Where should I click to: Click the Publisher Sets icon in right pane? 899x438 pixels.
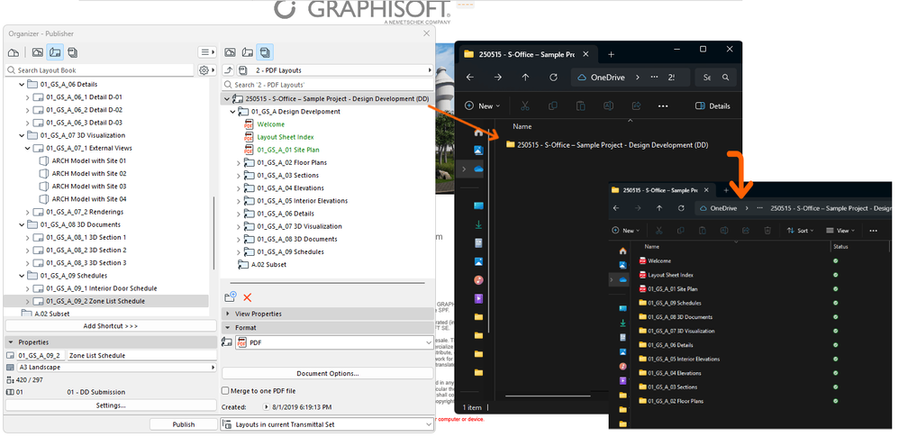[x=264, y=52]
